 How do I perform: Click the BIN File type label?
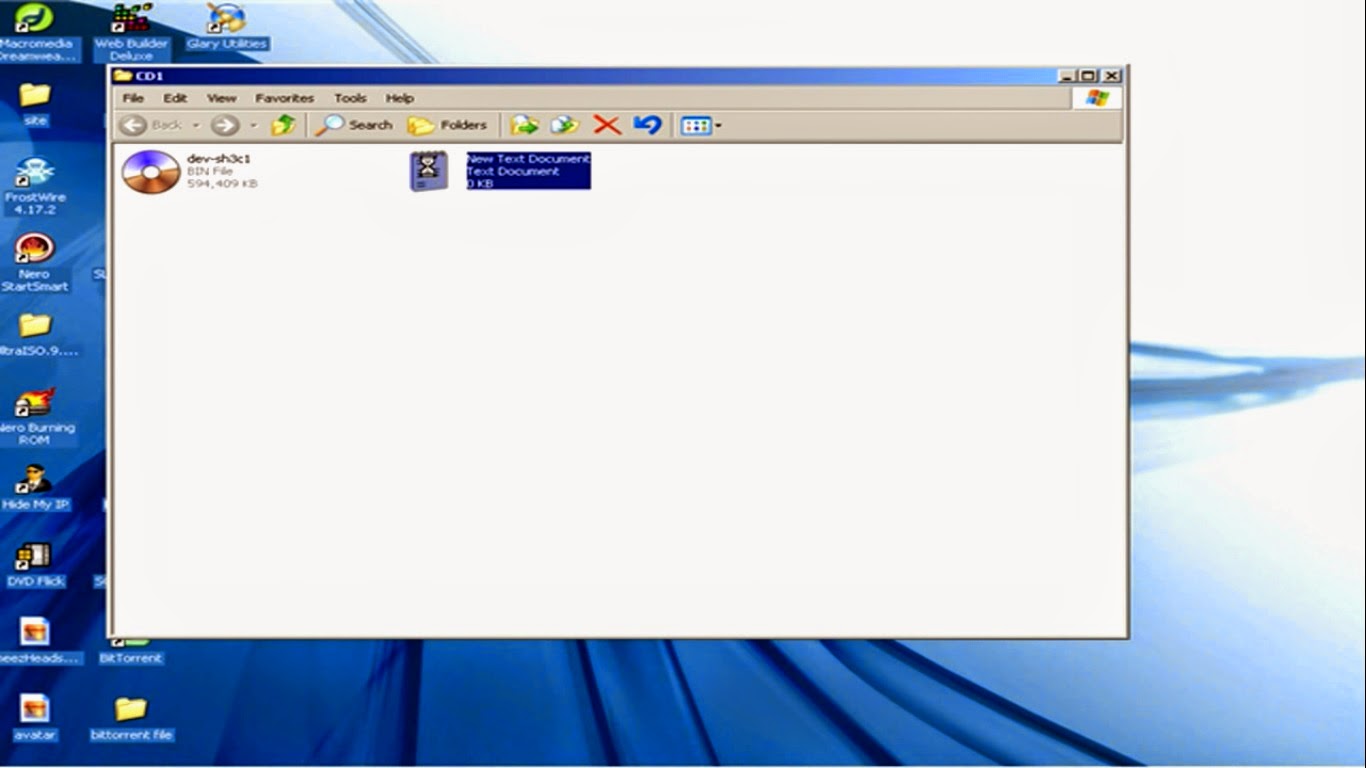[x=210, y=171]
